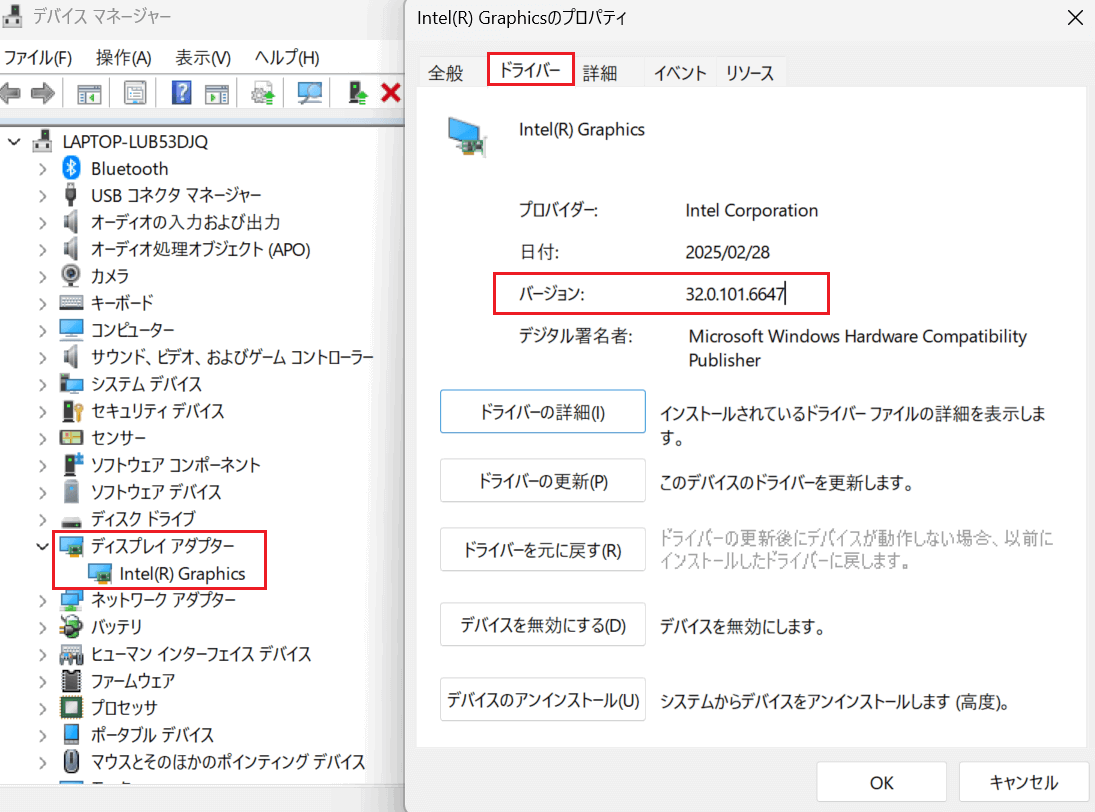Click the blue Help question-mark toolbar icon
Screen dimensions: 1095x812
tap(182, 93)
